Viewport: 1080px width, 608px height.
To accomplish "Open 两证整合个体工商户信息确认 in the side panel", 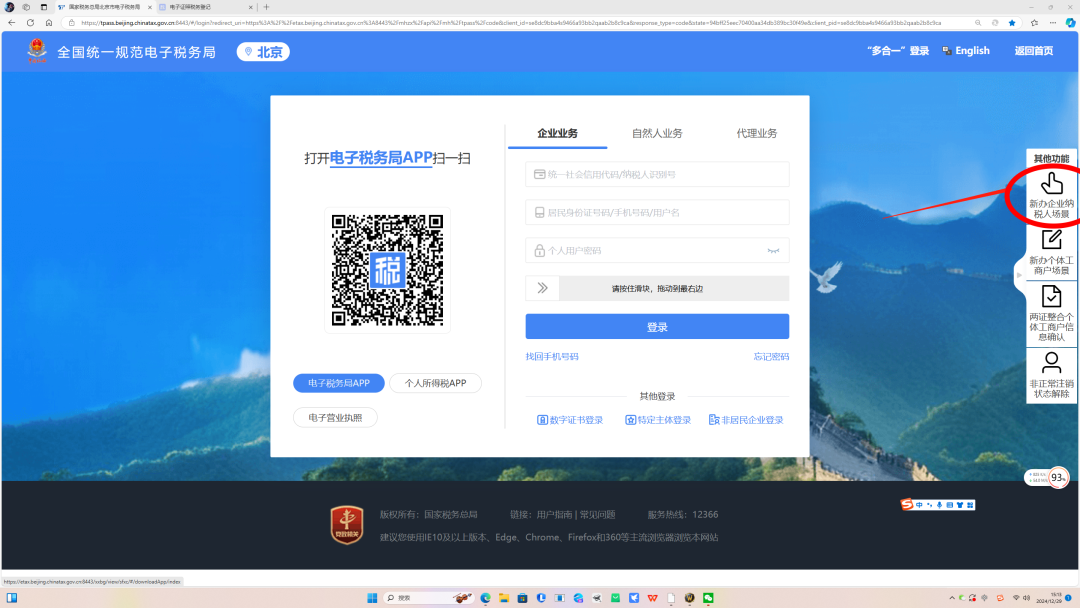I will coord(1051,312).
